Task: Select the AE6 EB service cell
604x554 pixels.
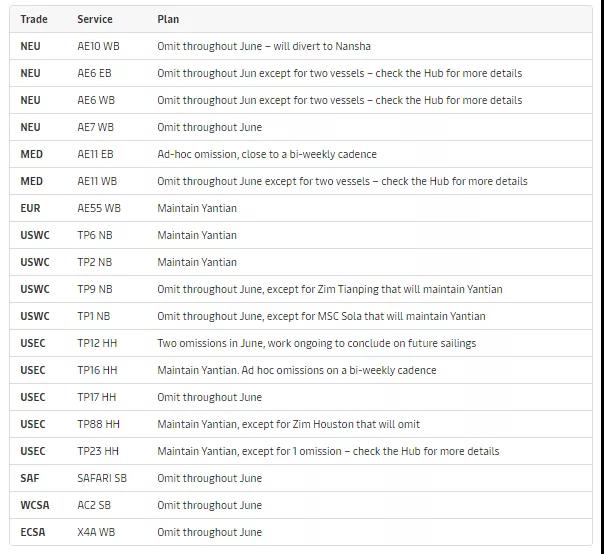Action: pos(95,73)
